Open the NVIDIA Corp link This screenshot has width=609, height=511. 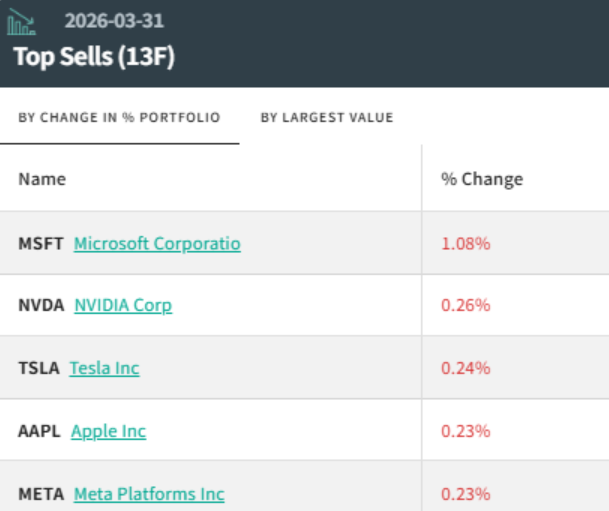click(123, 306)
